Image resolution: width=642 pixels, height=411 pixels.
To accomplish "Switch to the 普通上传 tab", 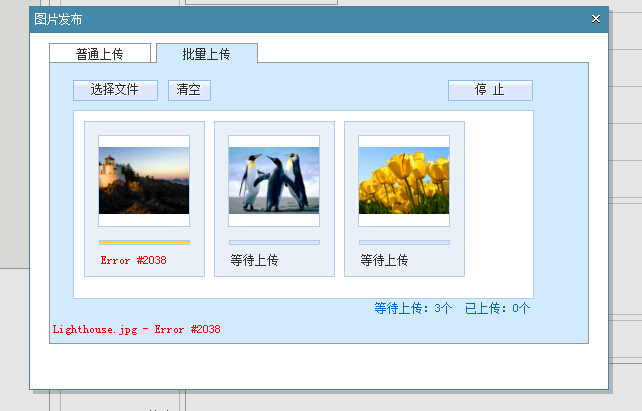I will click(100, 54).
